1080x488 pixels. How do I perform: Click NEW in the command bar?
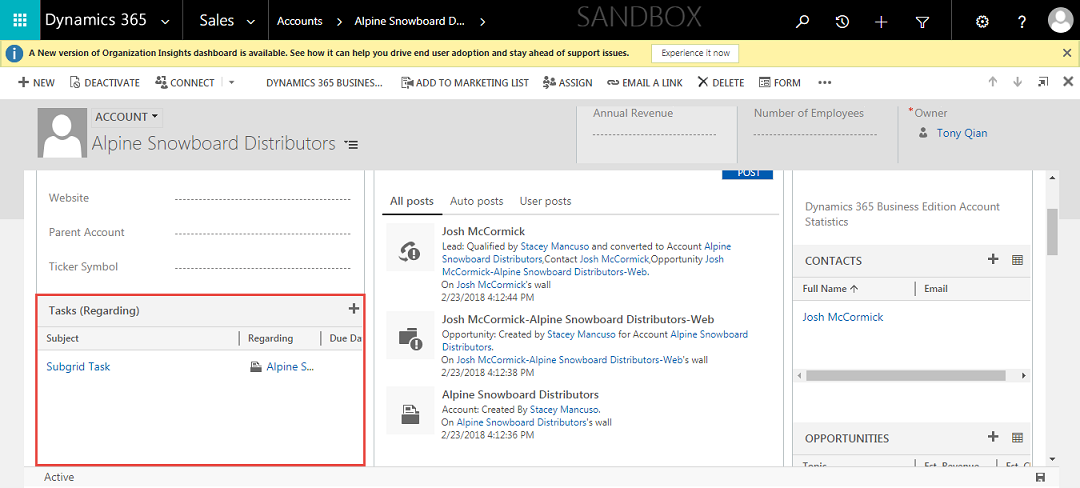(36, 83)
